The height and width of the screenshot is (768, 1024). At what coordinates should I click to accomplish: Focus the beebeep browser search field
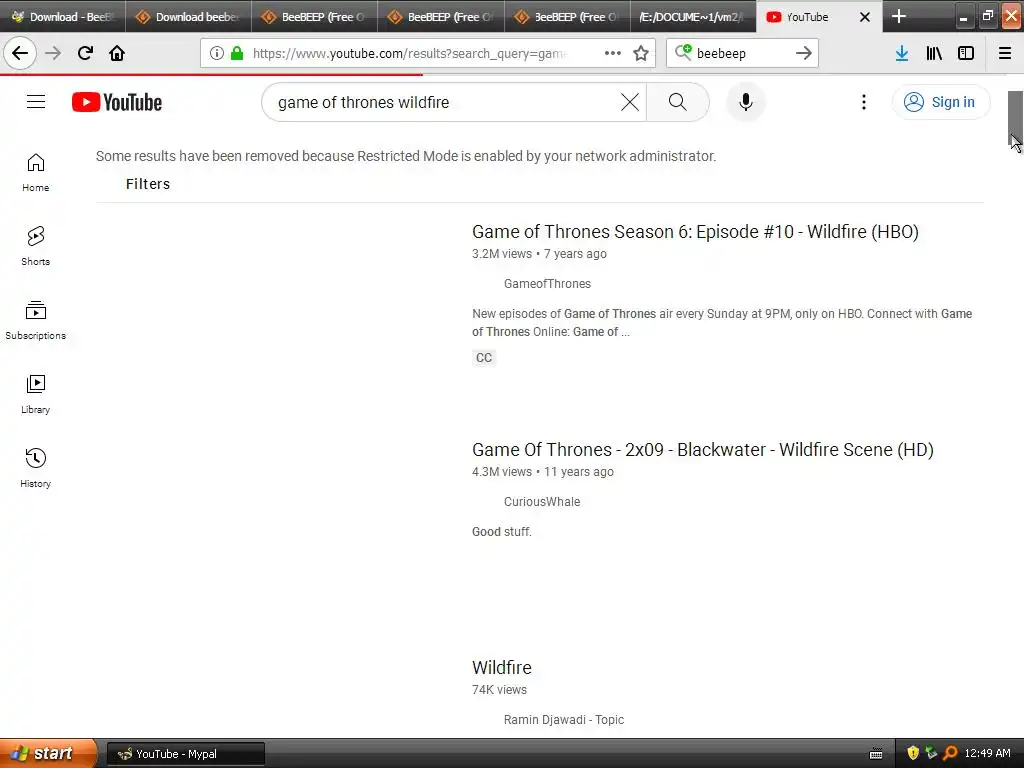(x=743, y=54)
